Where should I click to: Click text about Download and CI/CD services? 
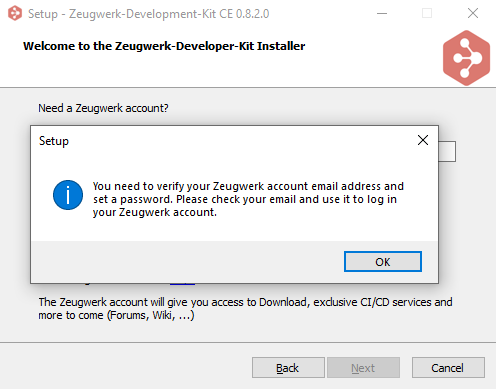[245, 308]
